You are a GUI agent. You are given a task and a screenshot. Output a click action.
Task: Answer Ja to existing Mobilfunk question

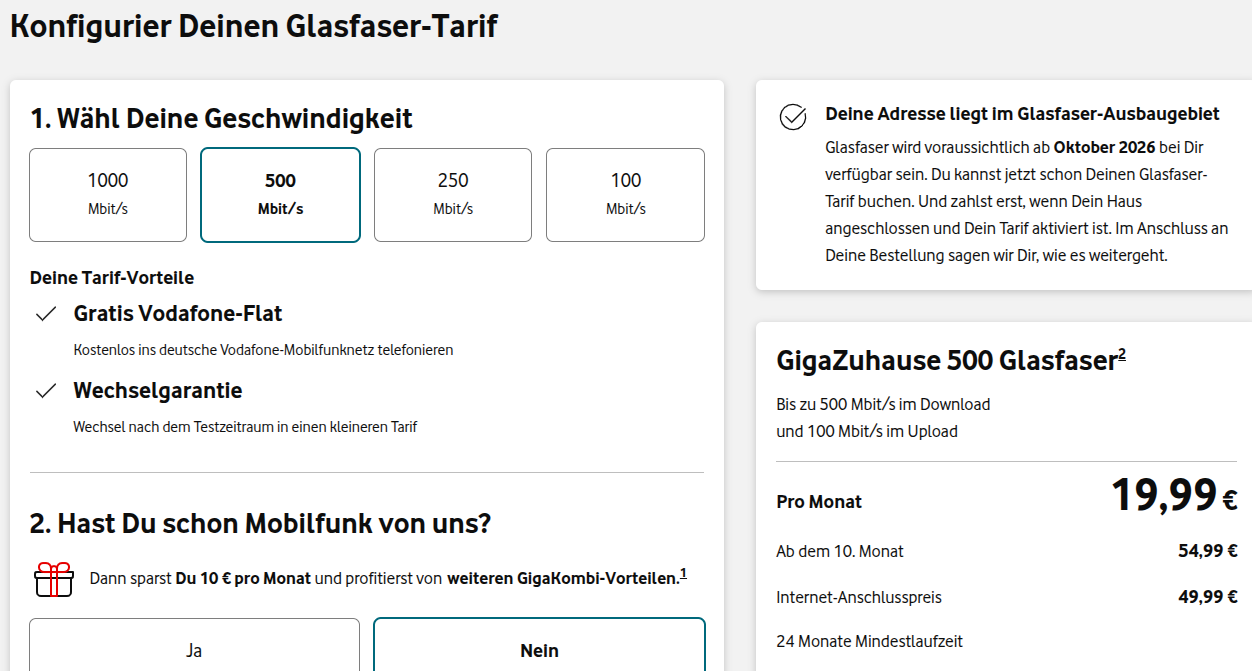pos(194,645)
